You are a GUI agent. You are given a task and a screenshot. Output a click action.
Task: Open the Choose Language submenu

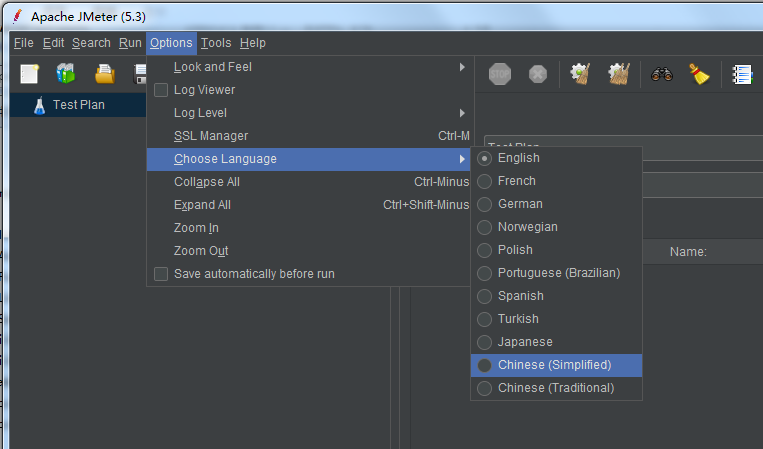[309, 159]
